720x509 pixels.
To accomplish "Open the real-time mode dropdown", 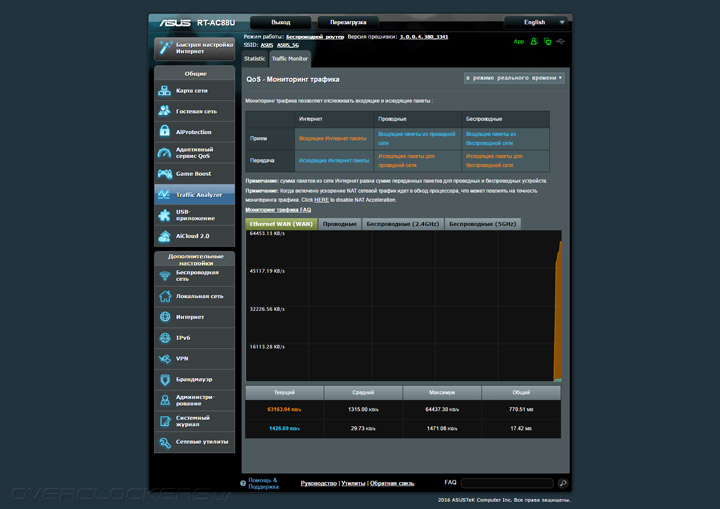I will [x=514, y=78].
